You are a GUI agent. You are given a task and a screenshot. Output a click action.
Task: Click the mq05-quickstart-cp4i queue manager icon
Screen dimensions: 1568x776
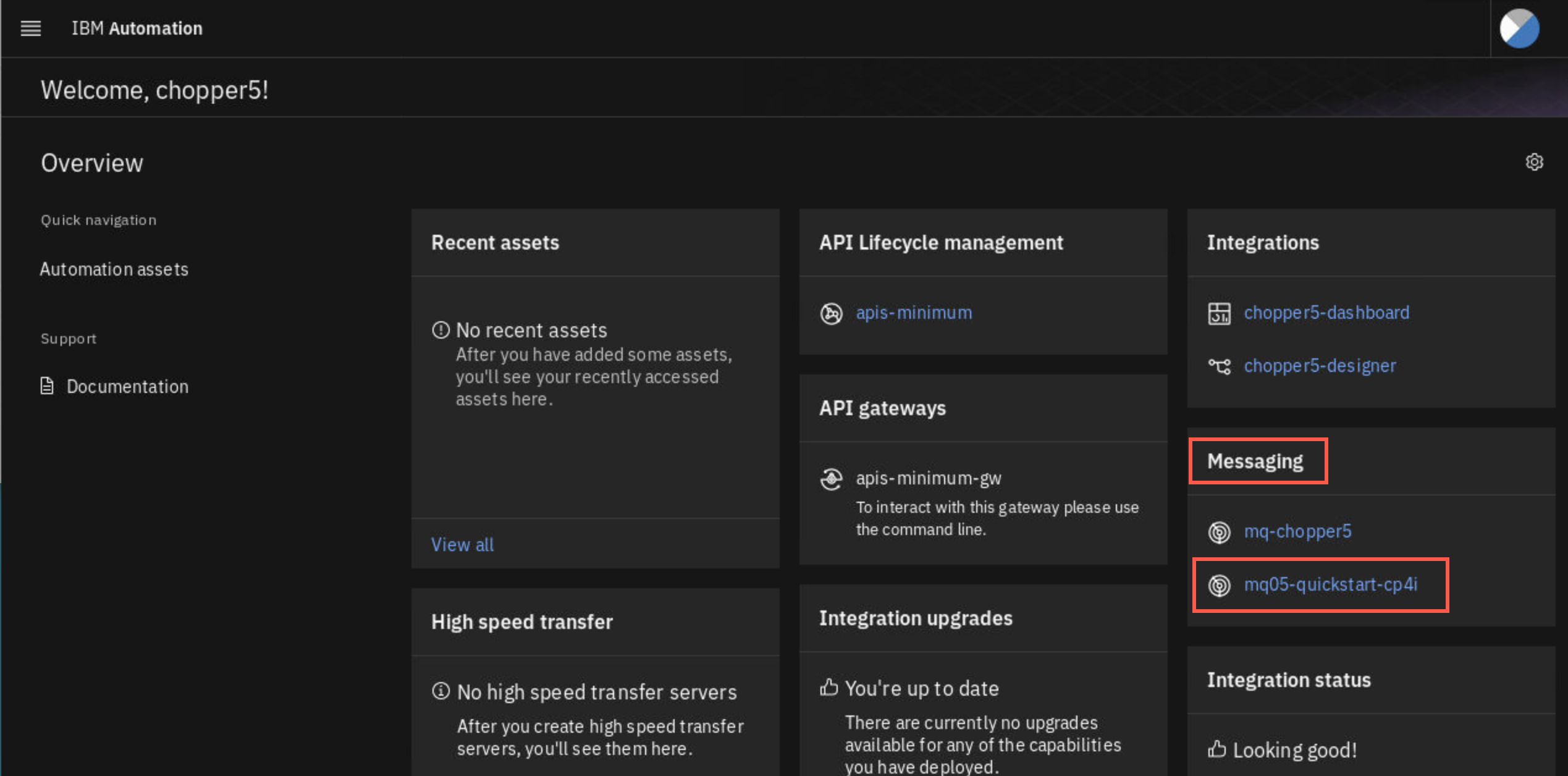click(1219, 585)
